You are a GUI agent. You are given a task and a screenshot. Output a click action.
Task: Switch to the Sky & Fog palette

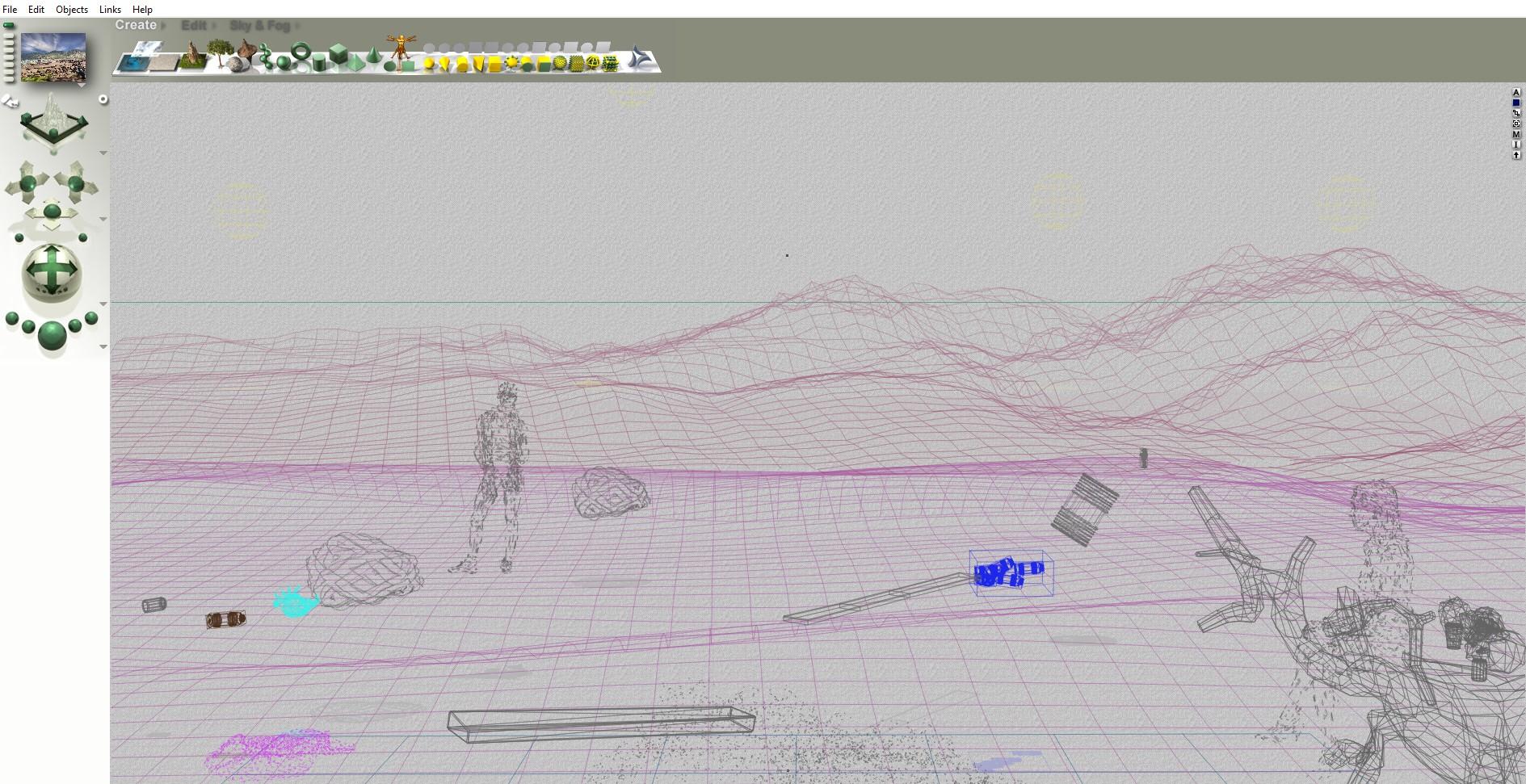[x=259, y=26]
